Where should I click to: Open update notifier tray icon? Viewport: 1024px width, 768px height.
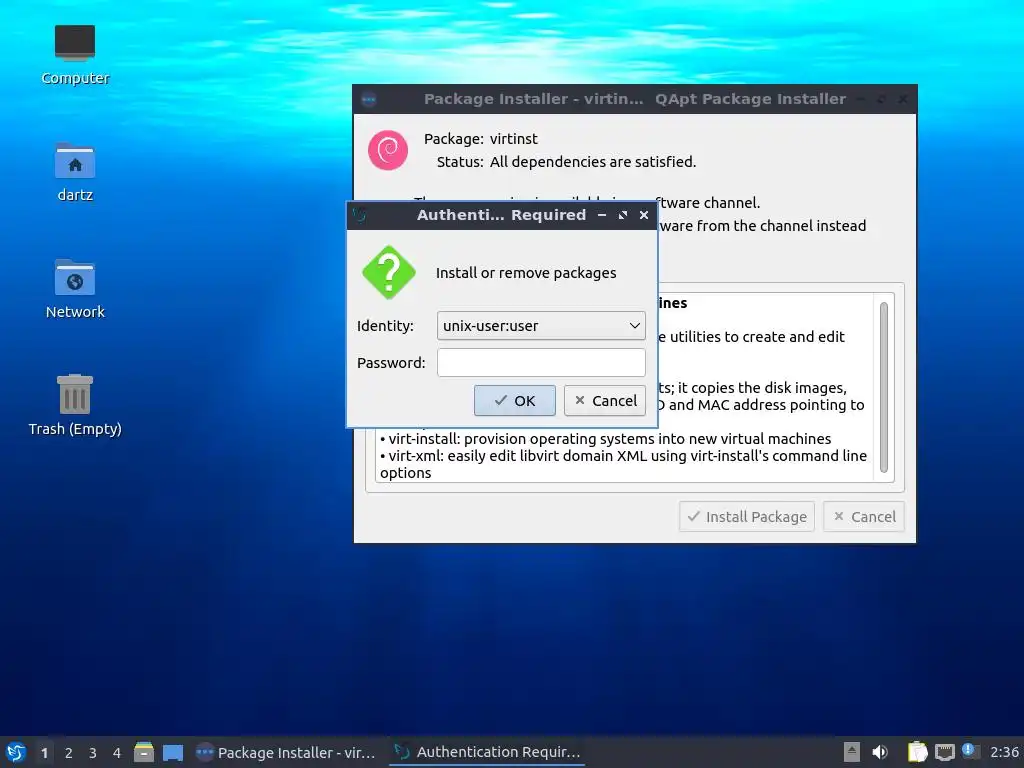970,751
